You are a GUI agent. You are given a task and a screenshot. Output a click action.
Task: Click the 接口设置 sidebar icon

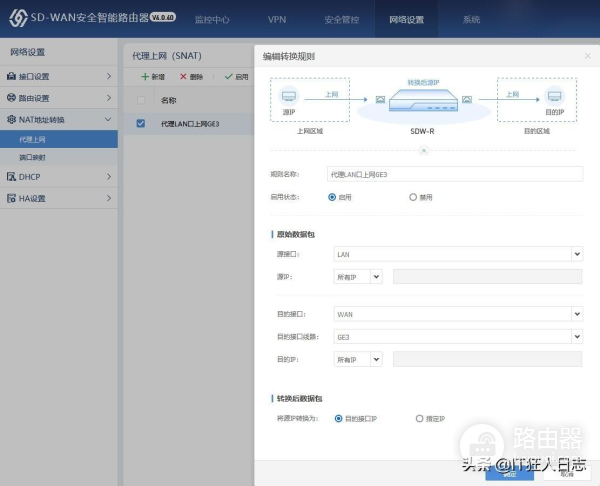(x=11, y=76)
